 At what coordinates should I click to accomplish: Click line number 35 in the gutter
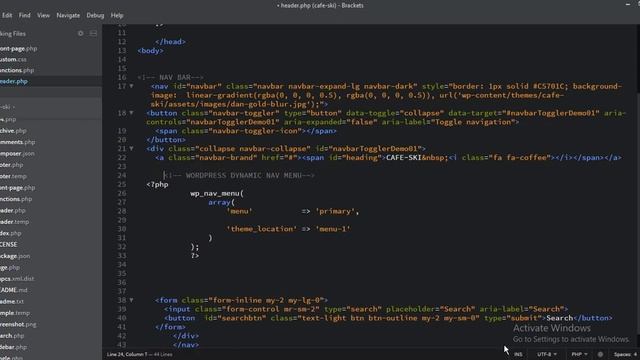tap(122, 273)
